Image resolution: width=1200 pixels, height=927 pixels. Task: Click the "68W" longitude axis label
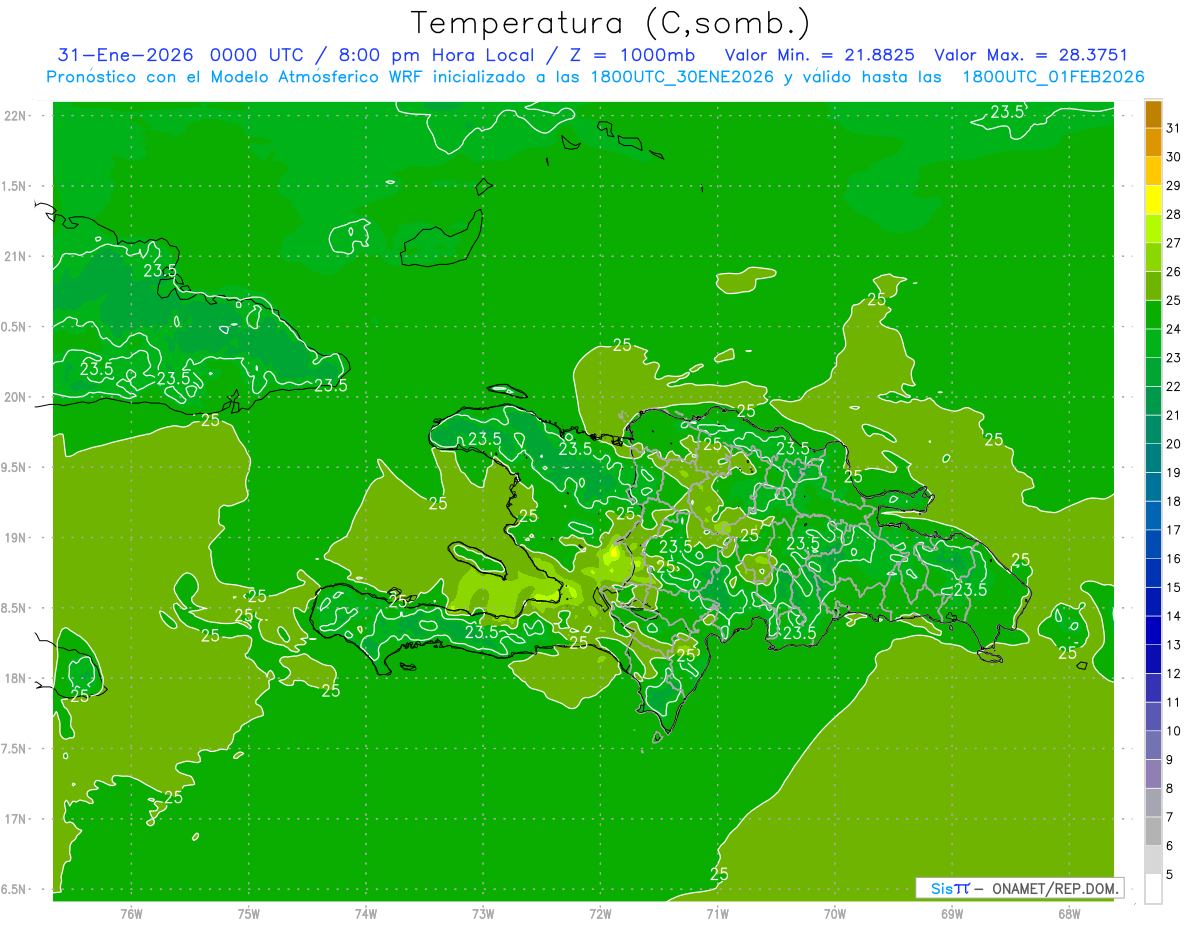point(1069,914)
